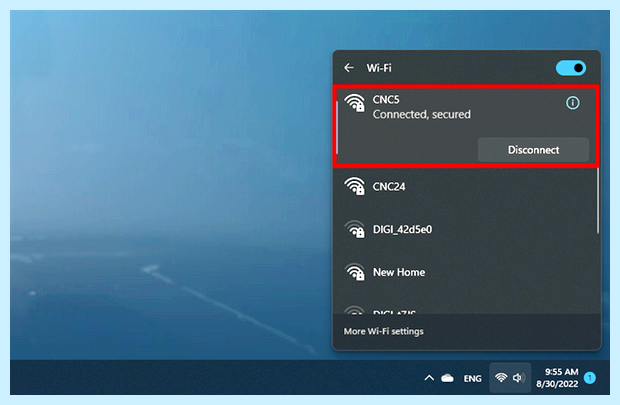
Task: Open the clock showing 9:55 AM
Action: (558, 378)
